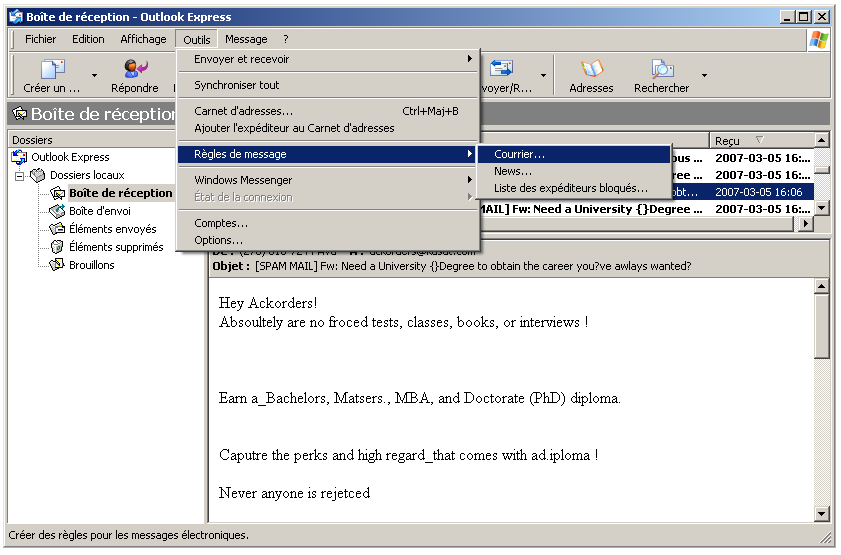The image size is (841, 555).
Task: Close the Outils menu
Action: tap(197, 40)
